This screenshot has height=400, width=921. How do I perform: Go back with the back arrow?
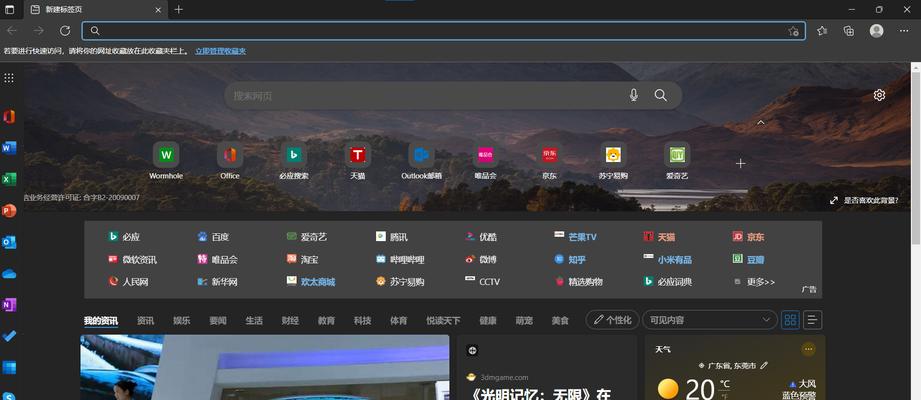click(x=12, y=31)
